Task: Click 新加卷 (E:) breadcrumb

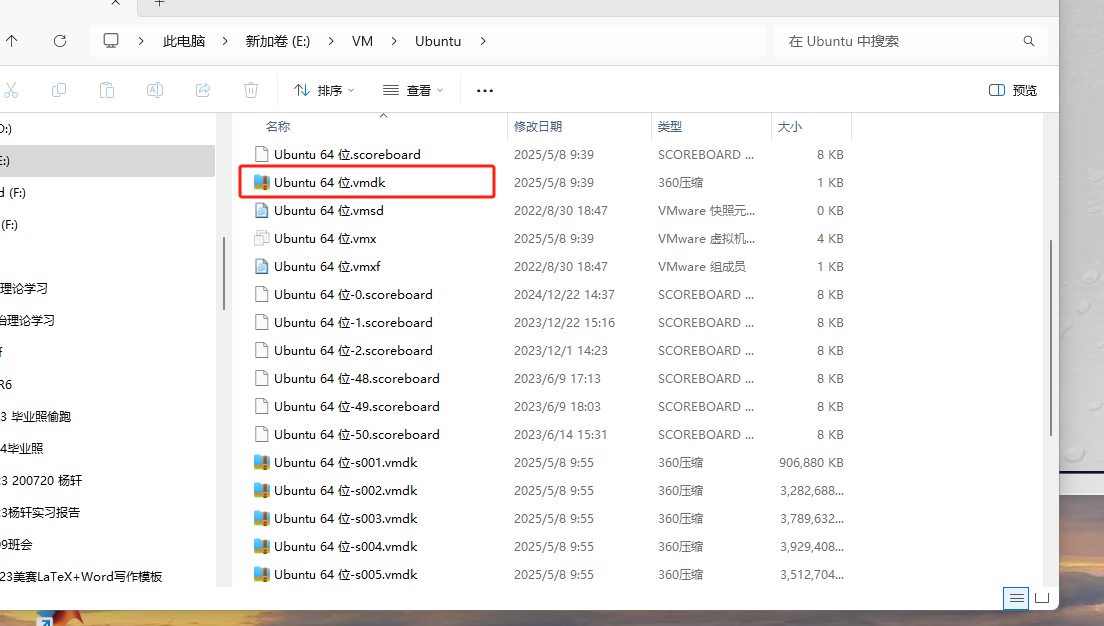Action: (x=277, y=41)
